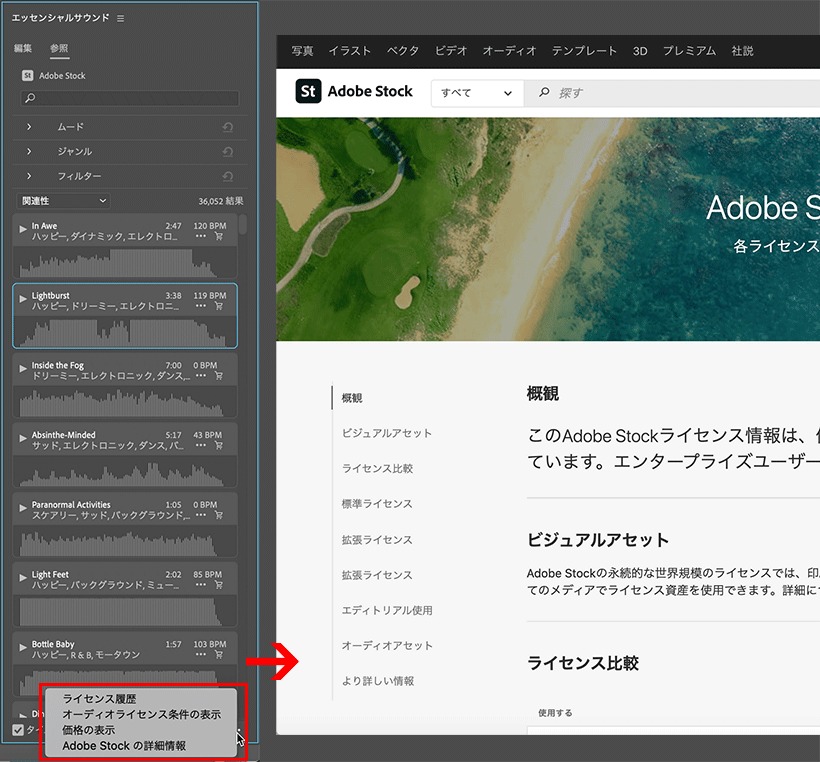Viewport: 820px width, 762px height.
Task: Open more options for Inside the Fog
Action: coord(201,376)
